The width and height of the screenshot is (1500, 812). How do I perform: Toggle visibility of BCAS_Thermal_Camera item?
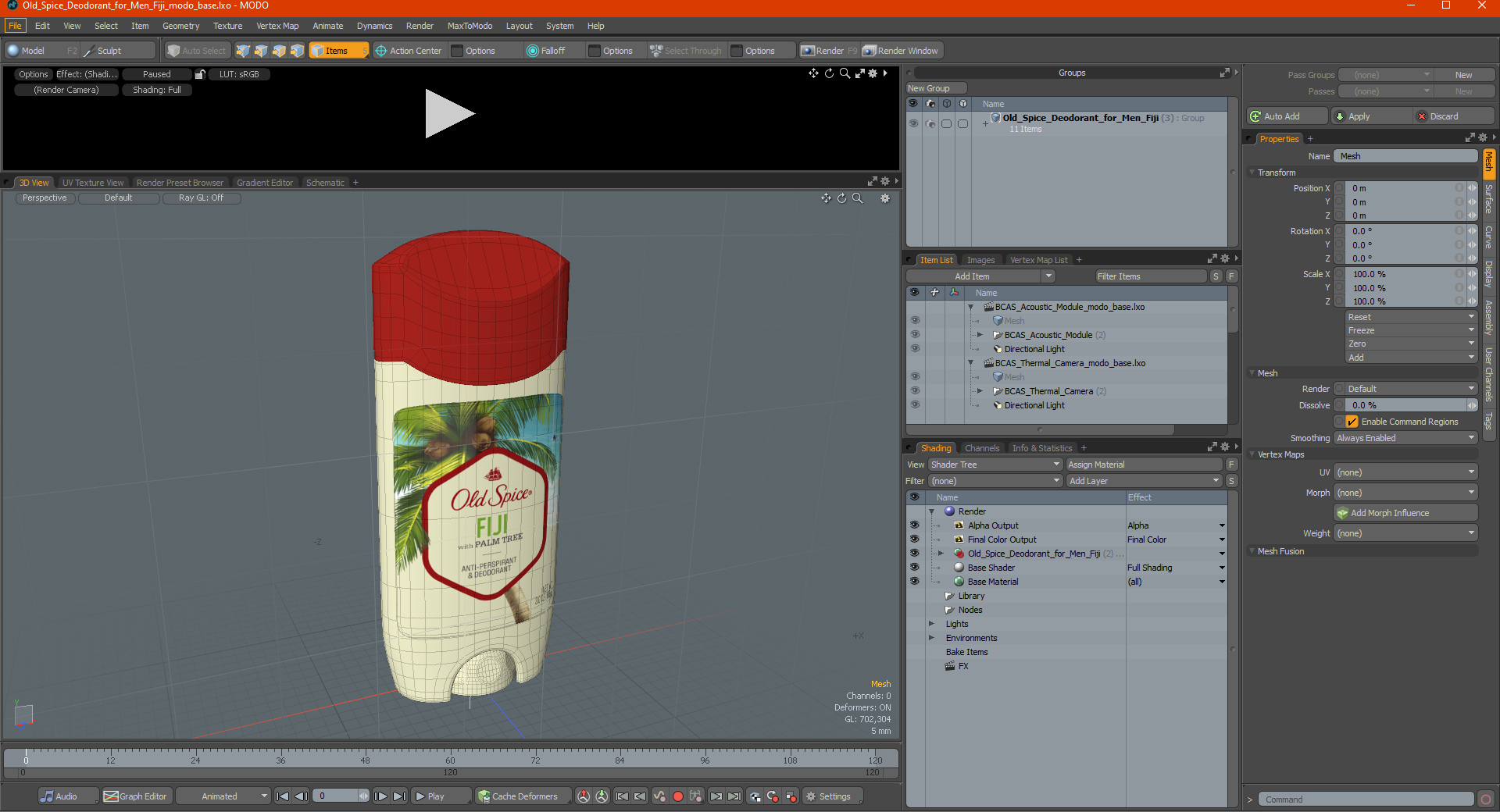(915, 391)
